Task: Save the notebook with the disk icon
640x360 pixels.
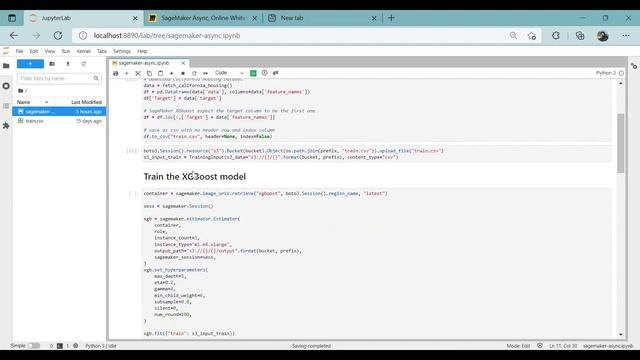Action: pyautogui.click(x=116, y=73)
